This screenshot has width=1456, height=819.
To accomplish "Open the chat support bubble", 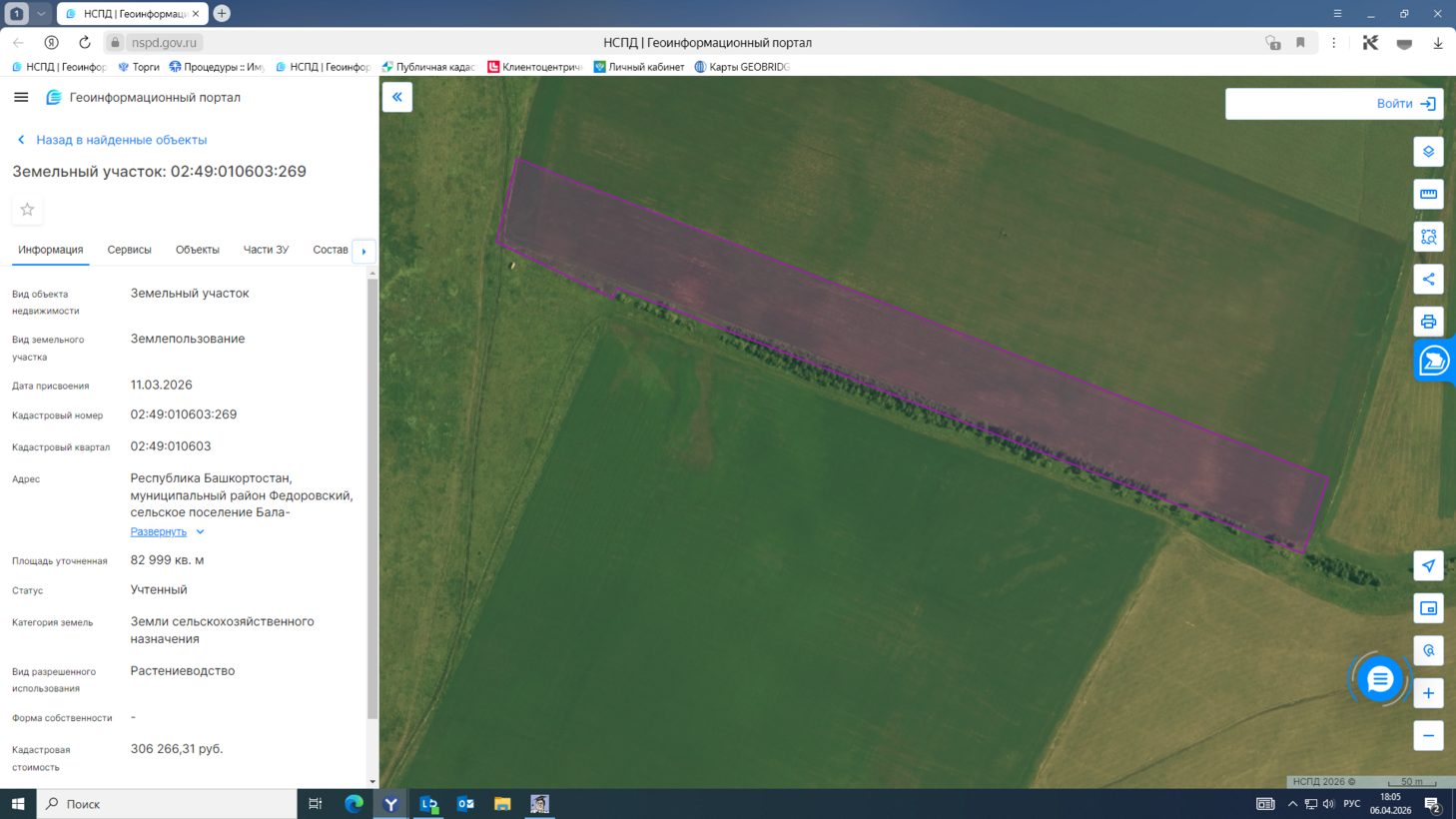I will pos(1379,679).
